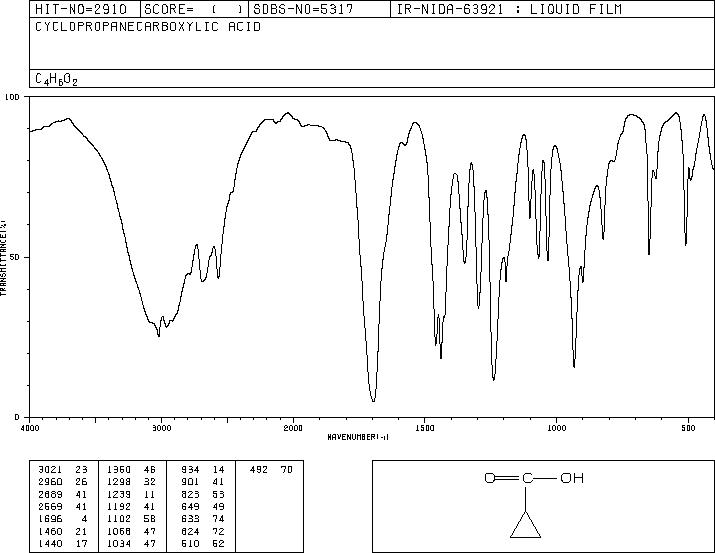Click the C4H6O2 molecular formula
Viewport: 715px width, 553px height.
(x=57, y=79)
